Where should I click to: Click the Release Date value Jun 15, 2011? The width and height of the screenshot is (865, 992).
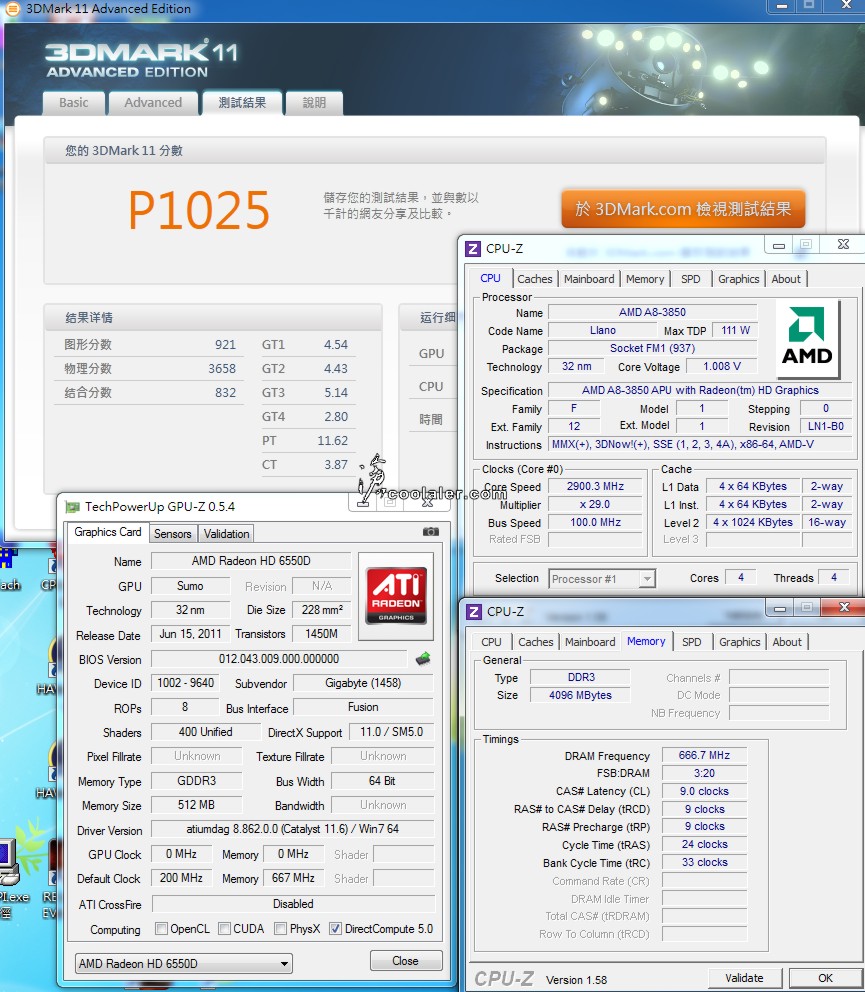pos(190,635)
